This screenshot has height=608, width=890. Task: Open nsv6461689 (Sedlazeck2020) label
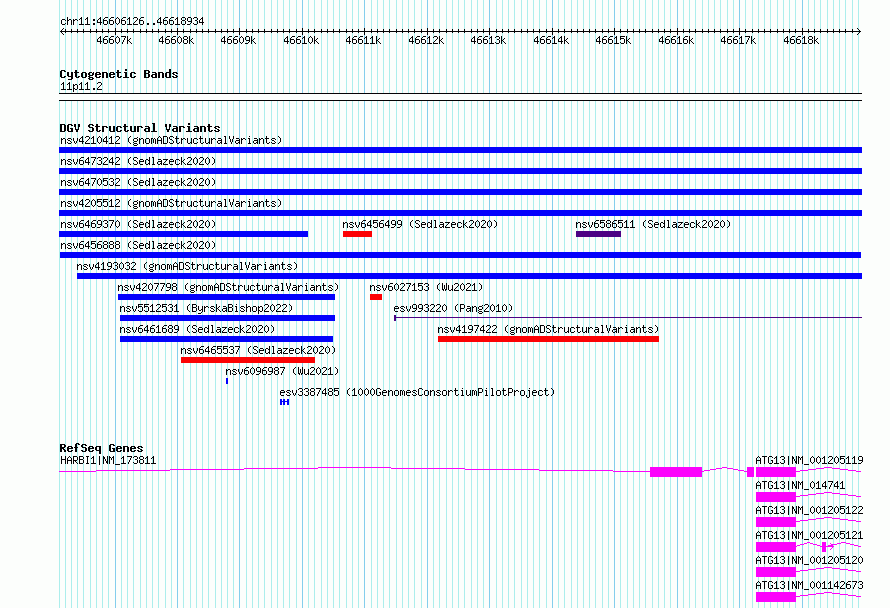[197, 329]
